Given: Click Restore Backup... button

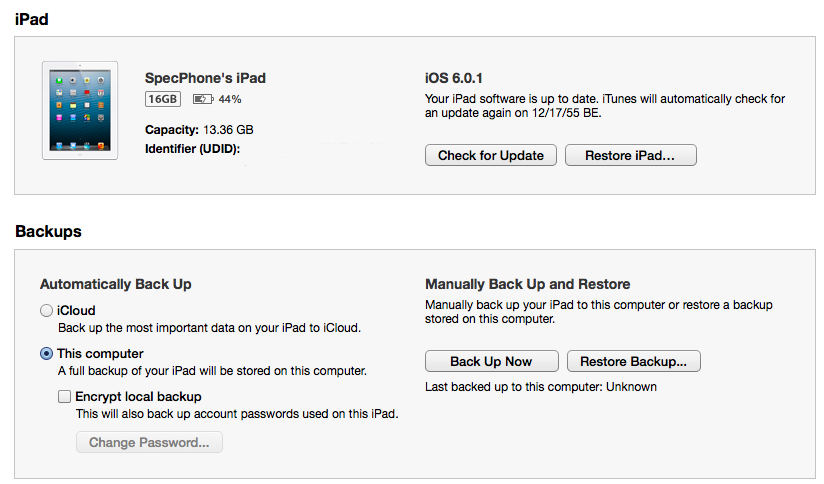Looking at the screenshot, I should (634, 362).
